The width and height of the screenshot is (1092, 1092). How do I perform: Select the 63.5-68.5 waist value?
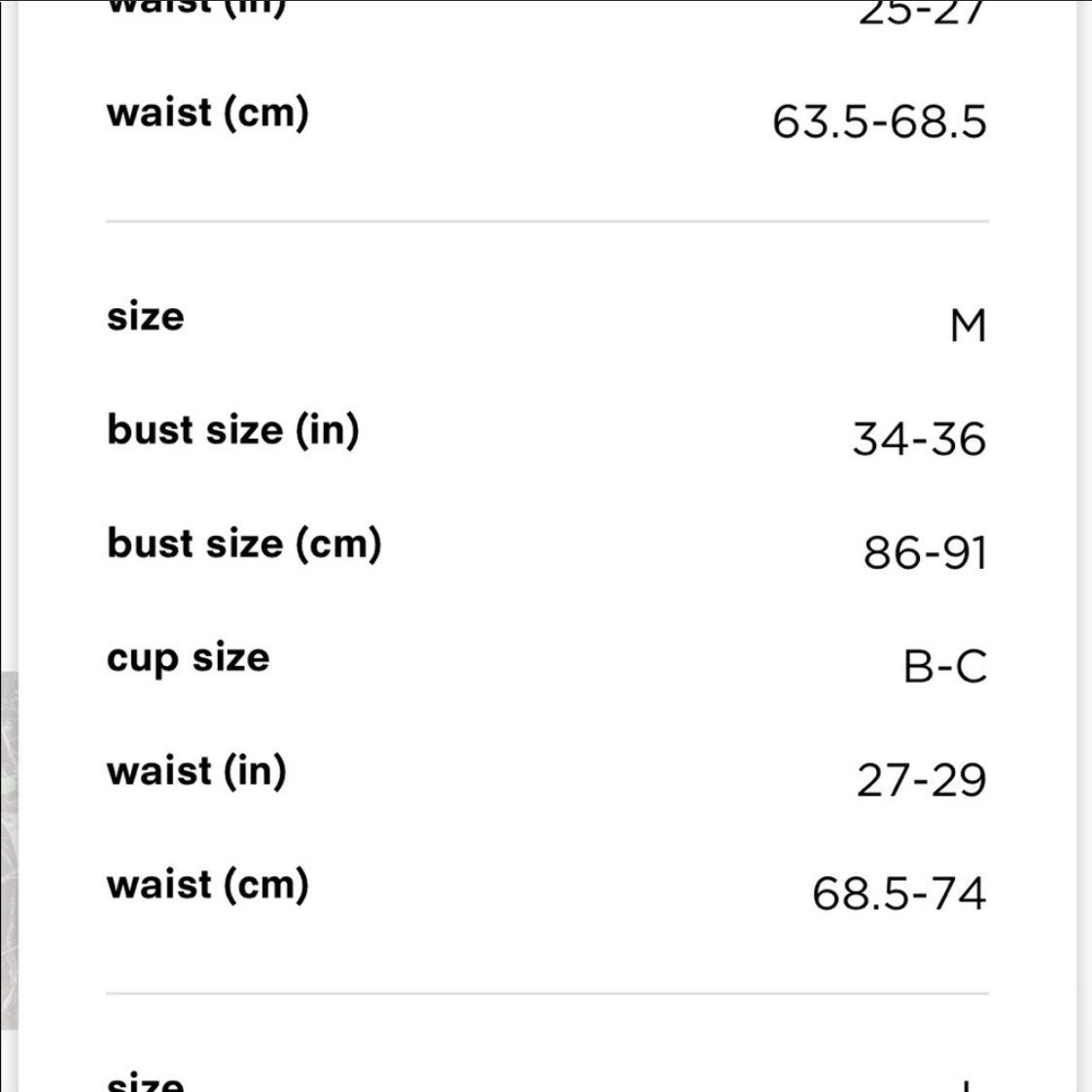pos(880,122)
